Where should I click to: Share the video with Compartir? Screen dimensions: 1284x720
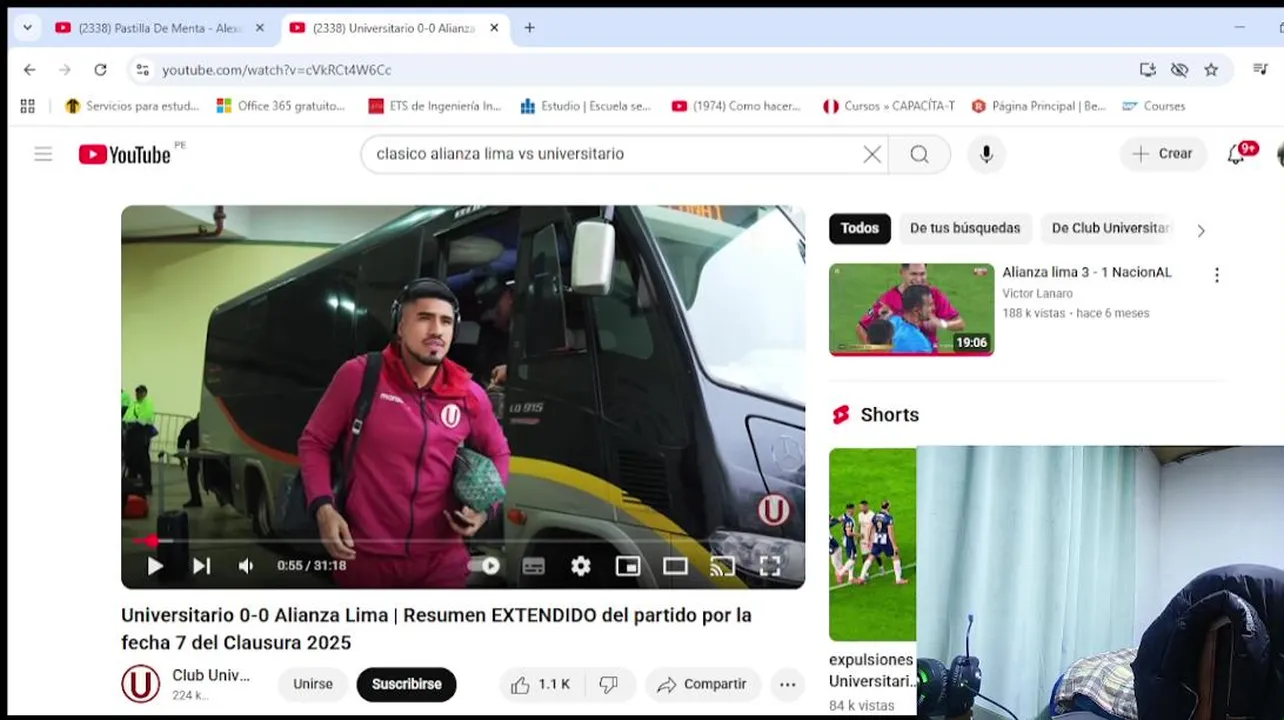pyautogui.click(x=702, y=685)
